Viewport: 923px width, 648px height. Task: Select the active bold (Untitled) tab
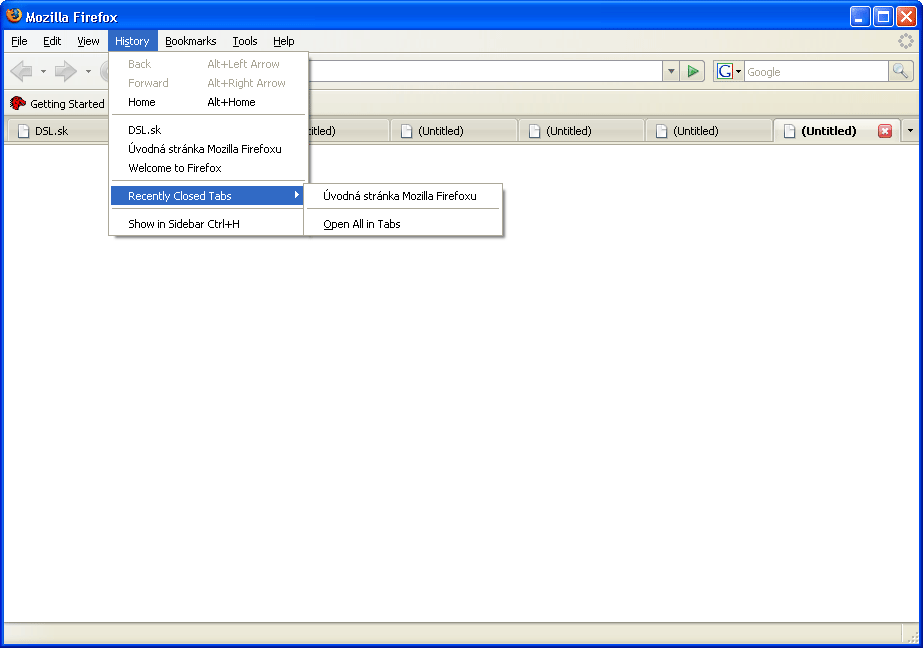[836, 131]
